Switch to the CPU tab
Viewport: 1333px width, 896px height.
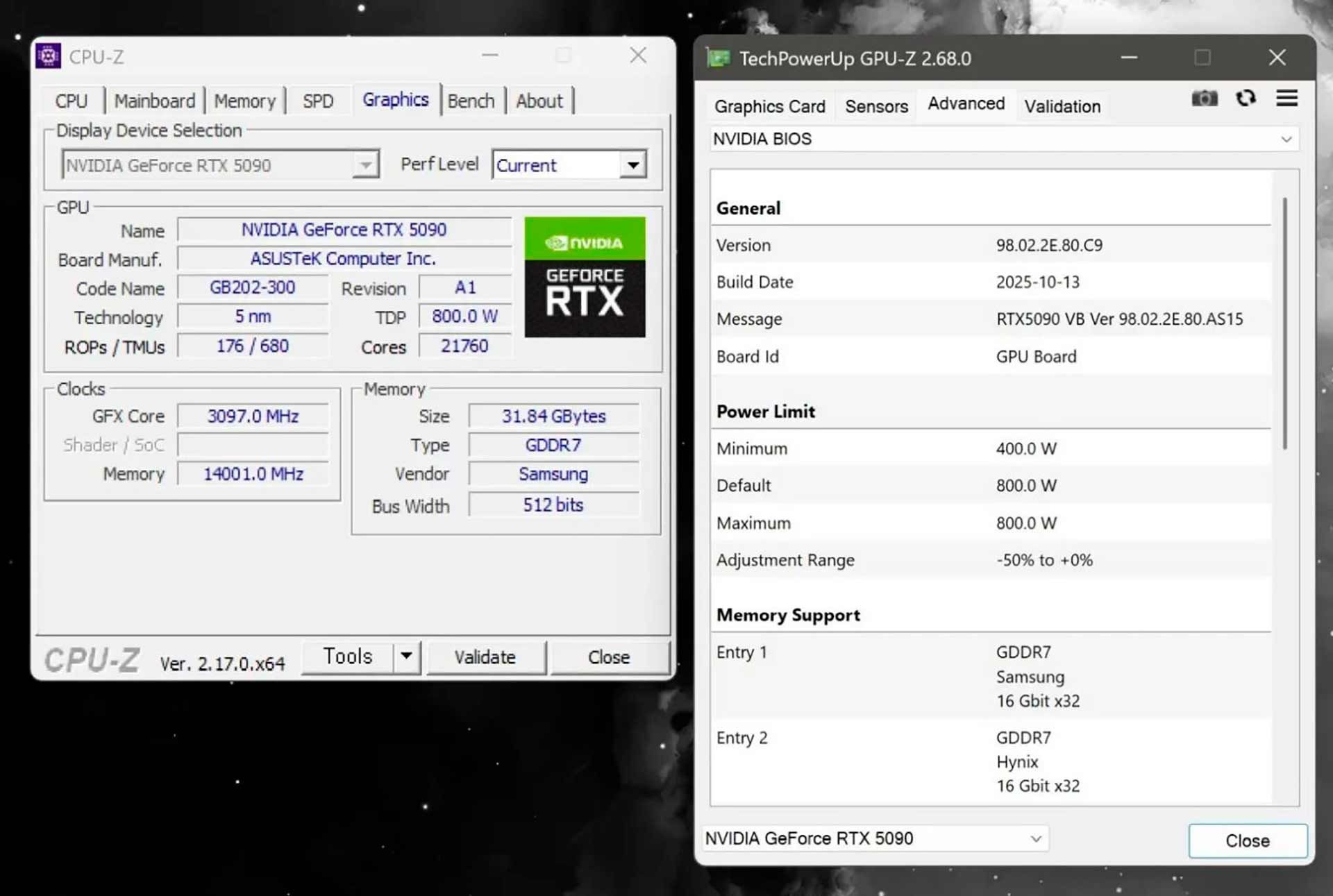coord(71,100)
